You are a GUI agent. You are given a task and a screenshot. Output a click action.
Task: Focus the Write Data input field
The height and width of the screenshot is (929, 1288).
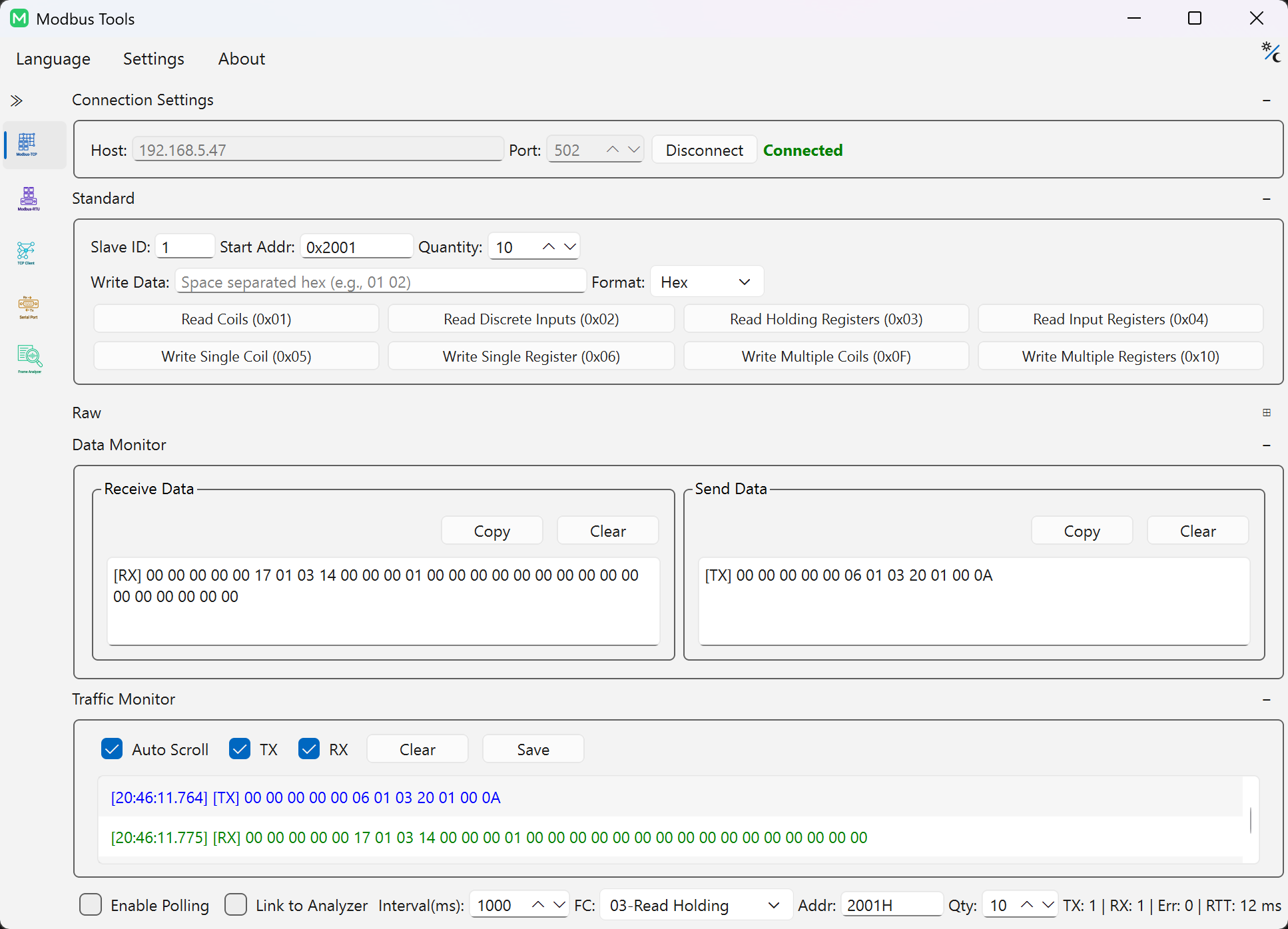tap(380, 282)
